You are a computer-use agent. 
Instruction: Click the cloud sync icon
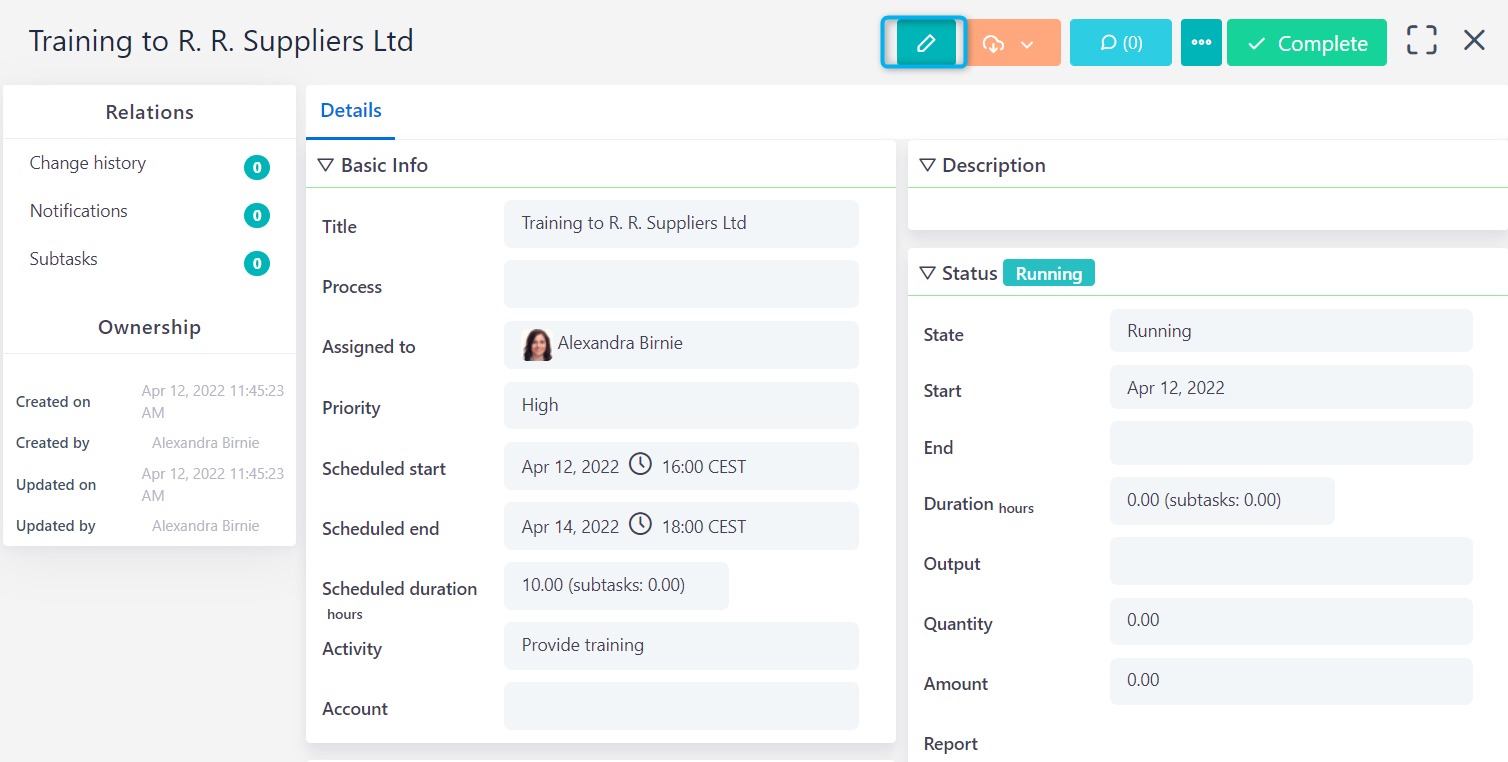click(995, 42)
